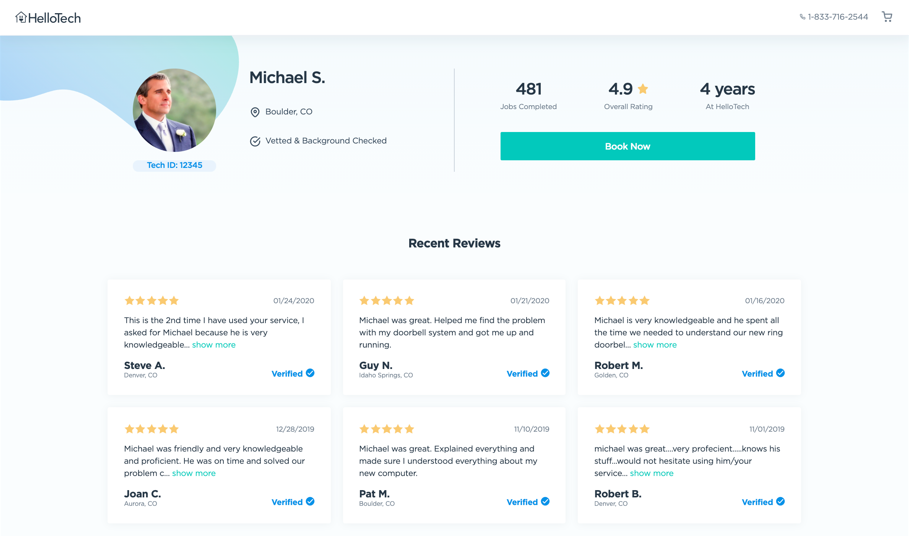This screenshot has height=536, width=909.
Task: Click the 1-833-716-2544 phone number link
Action: pos(838,17)
